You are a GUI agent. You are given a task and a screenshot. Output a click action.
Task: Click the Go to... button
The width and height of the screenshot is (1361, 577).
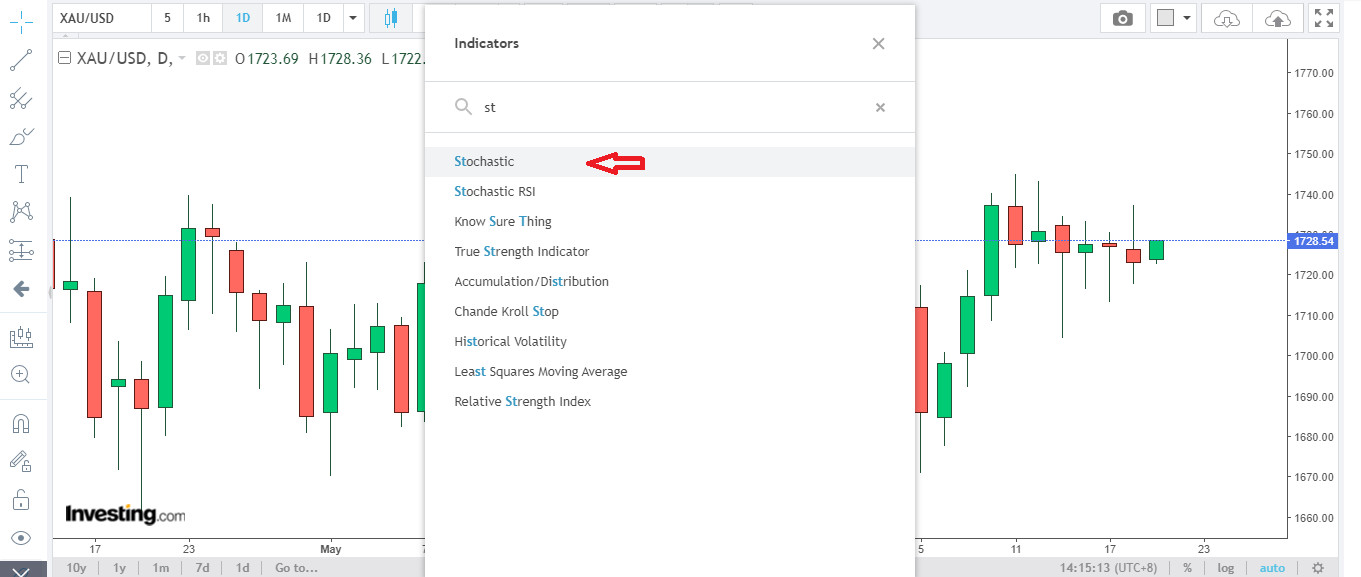click(296, 568)
